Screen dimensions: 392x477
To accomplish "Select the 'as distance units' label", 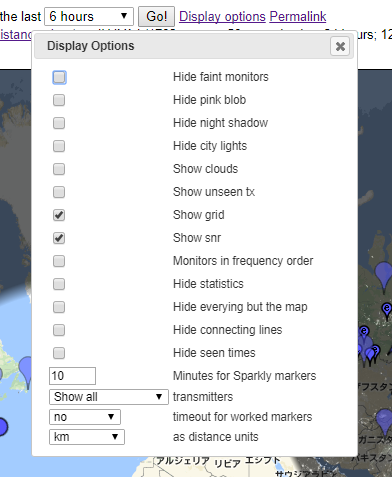I will pyautogui.click(x=215, y=437).
